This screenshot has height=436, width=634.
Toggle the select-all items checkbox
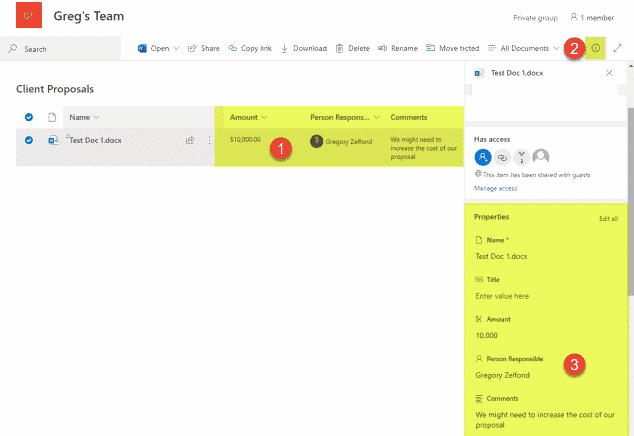[29, 117]
